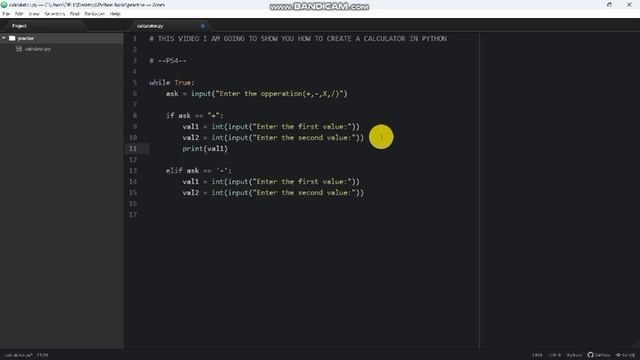
Task: Click the GitHub octocat icon
Action: coord(591,355)
